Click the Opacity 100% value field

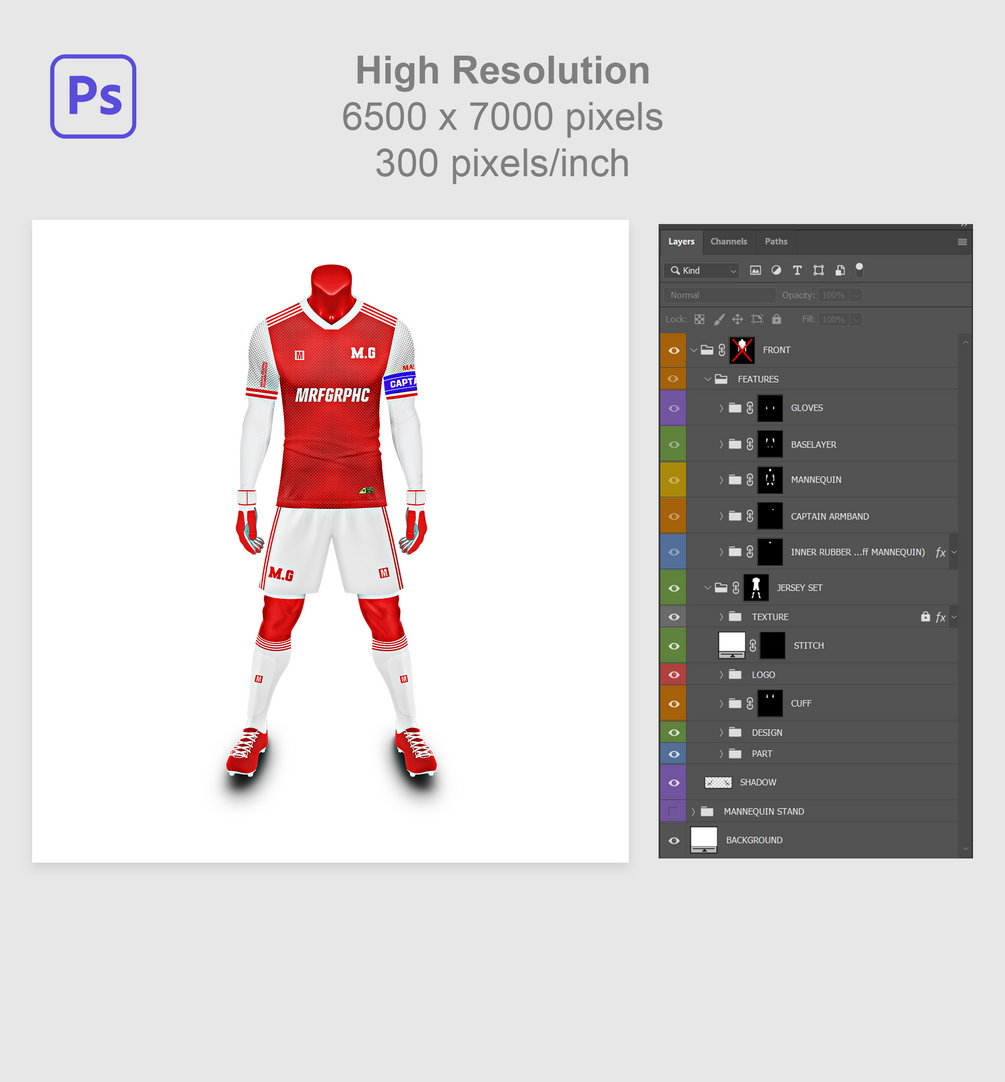pyautogui.click(x=834, y=295)
